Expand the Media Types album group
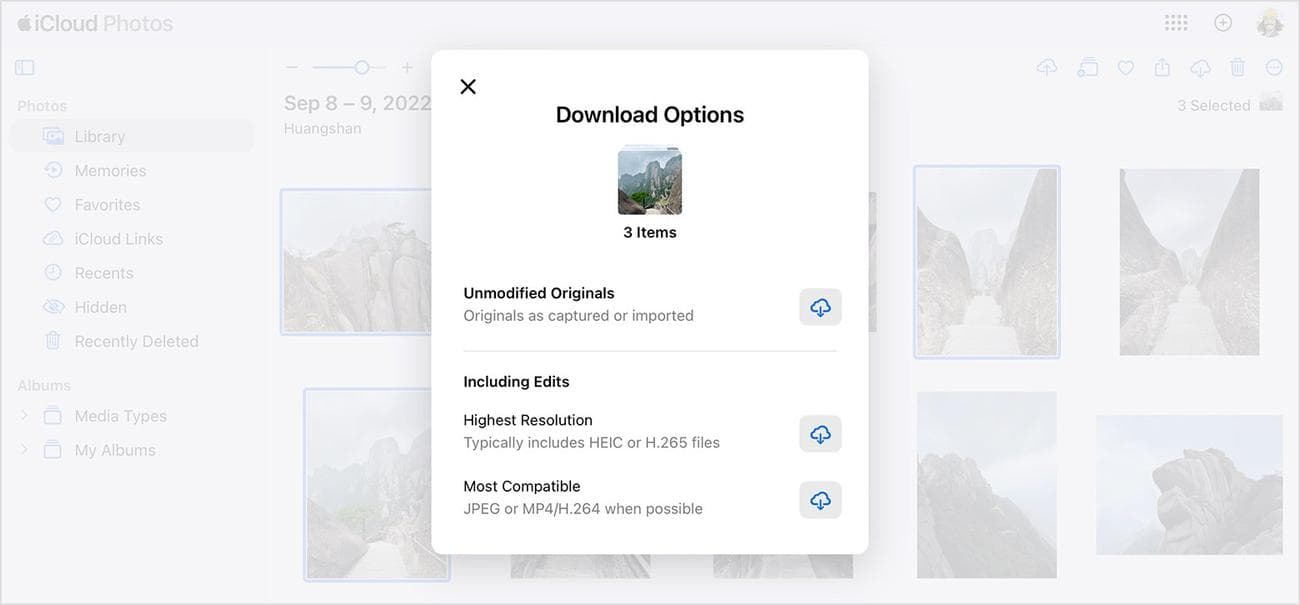Screen dimensions: 1300x605 [x=25, y=416]
